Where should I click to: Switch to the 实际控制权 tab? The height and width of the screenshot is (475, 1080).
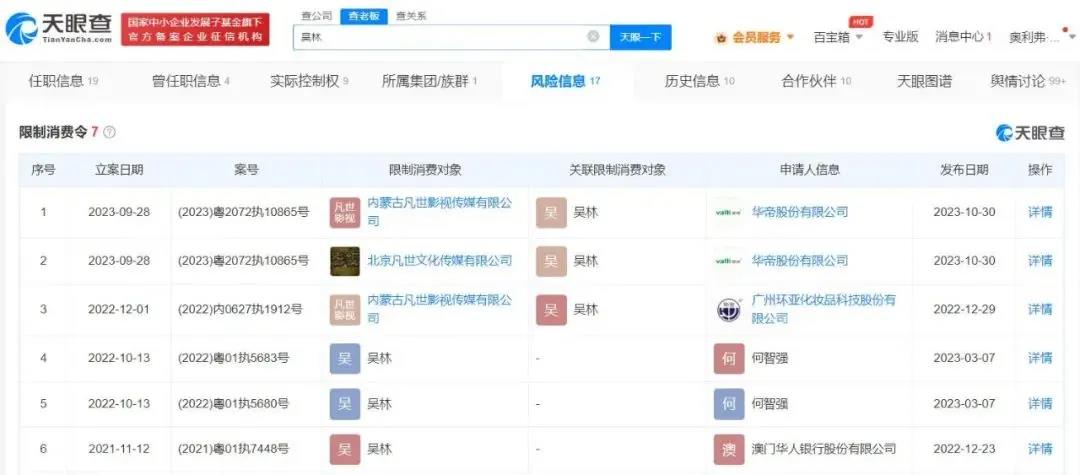point(309,81)
